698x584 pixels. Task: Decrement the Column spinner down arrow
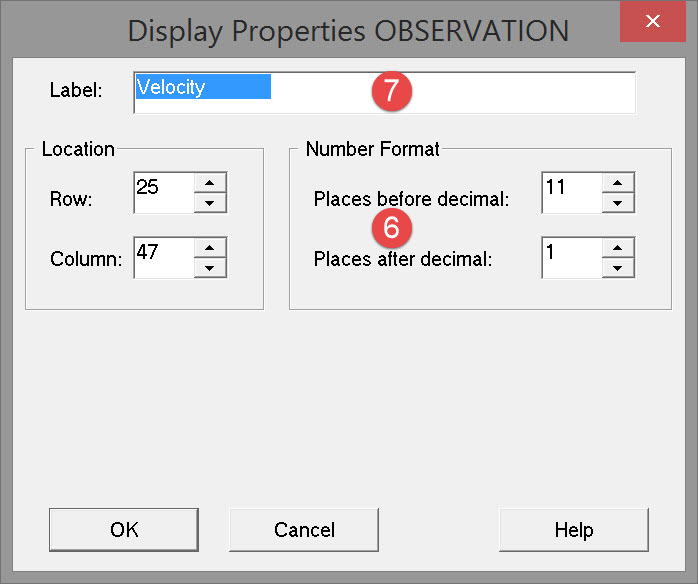[x=209, y=268]
